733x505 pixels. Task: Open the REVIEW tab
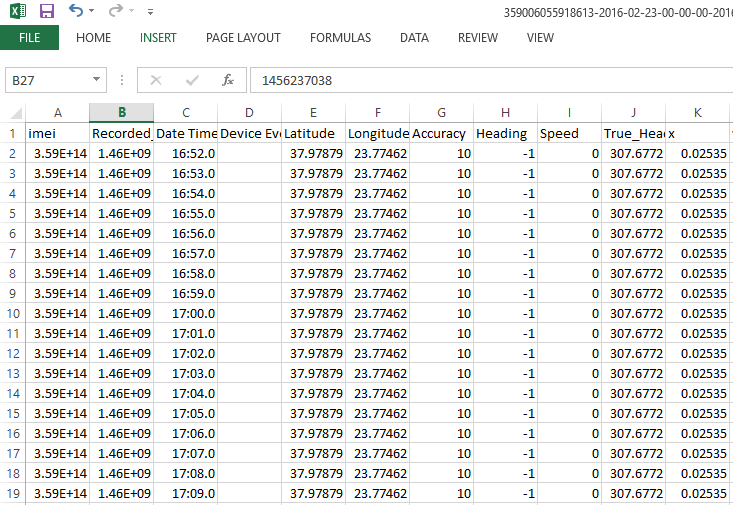(478, 37)
